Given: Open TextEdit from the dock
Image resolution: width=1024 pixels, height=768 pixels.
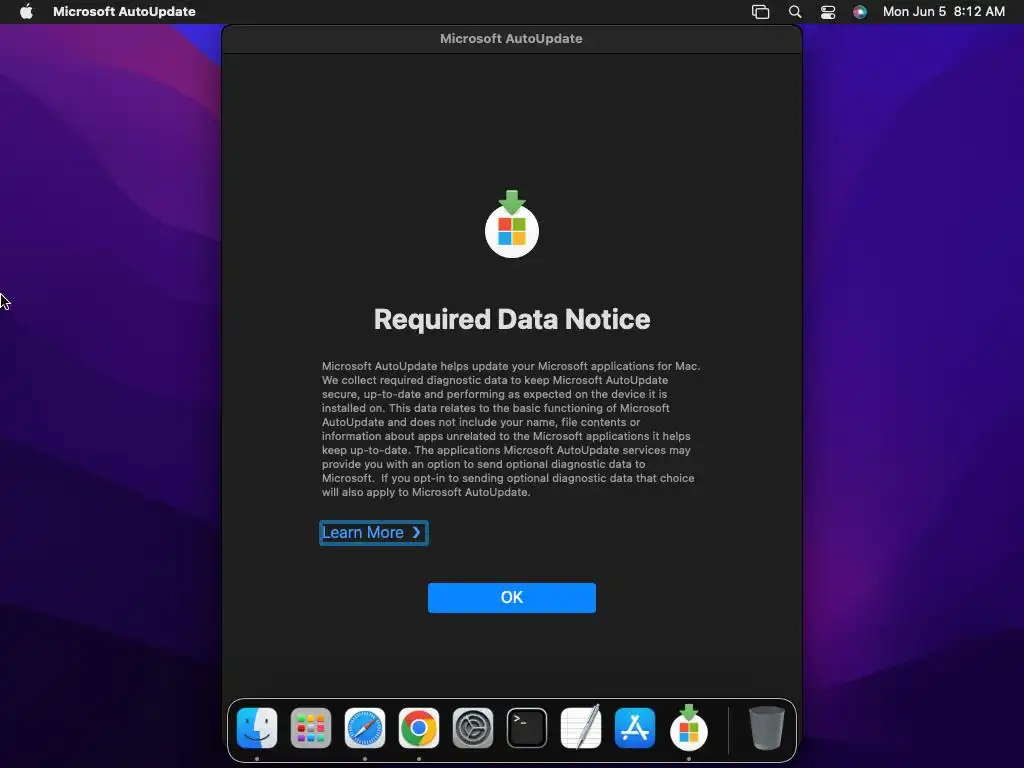Looking at the screenshot, I should (x=581, y=728).
